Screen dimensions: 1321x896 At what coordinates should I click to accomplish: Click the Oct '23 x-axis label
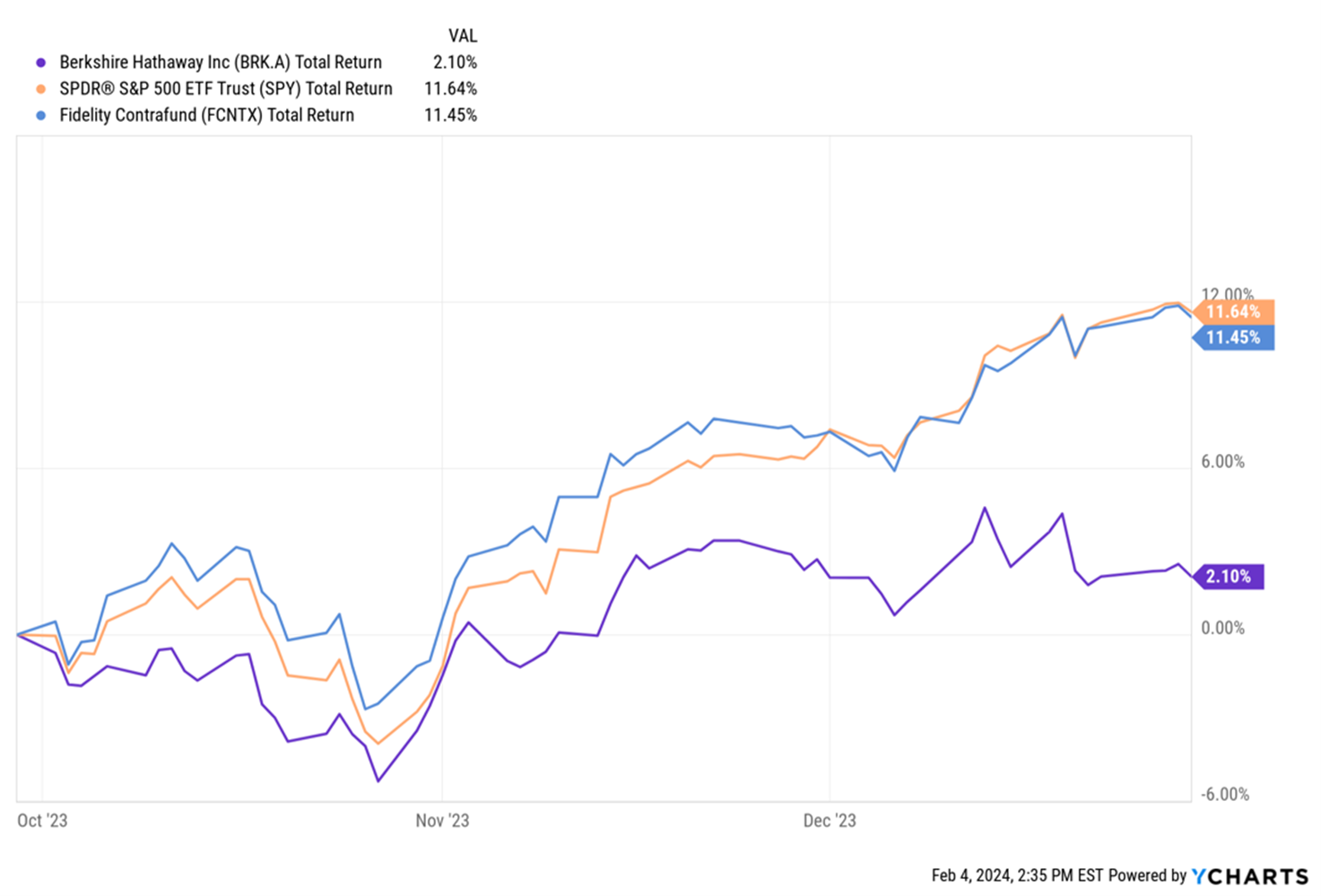pyautogui.click(x=42, y=821)
